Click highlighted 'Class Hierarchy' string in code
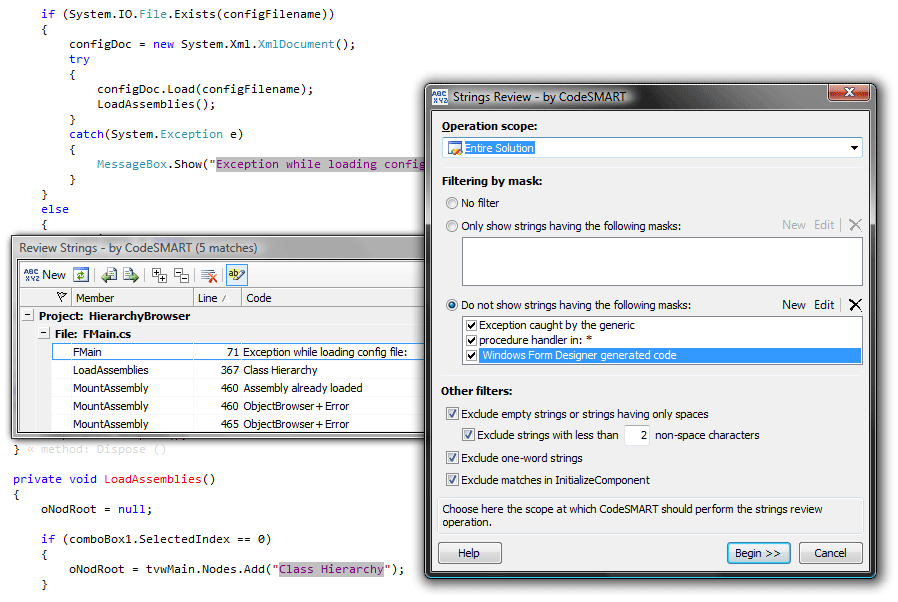 click(331, 569)
